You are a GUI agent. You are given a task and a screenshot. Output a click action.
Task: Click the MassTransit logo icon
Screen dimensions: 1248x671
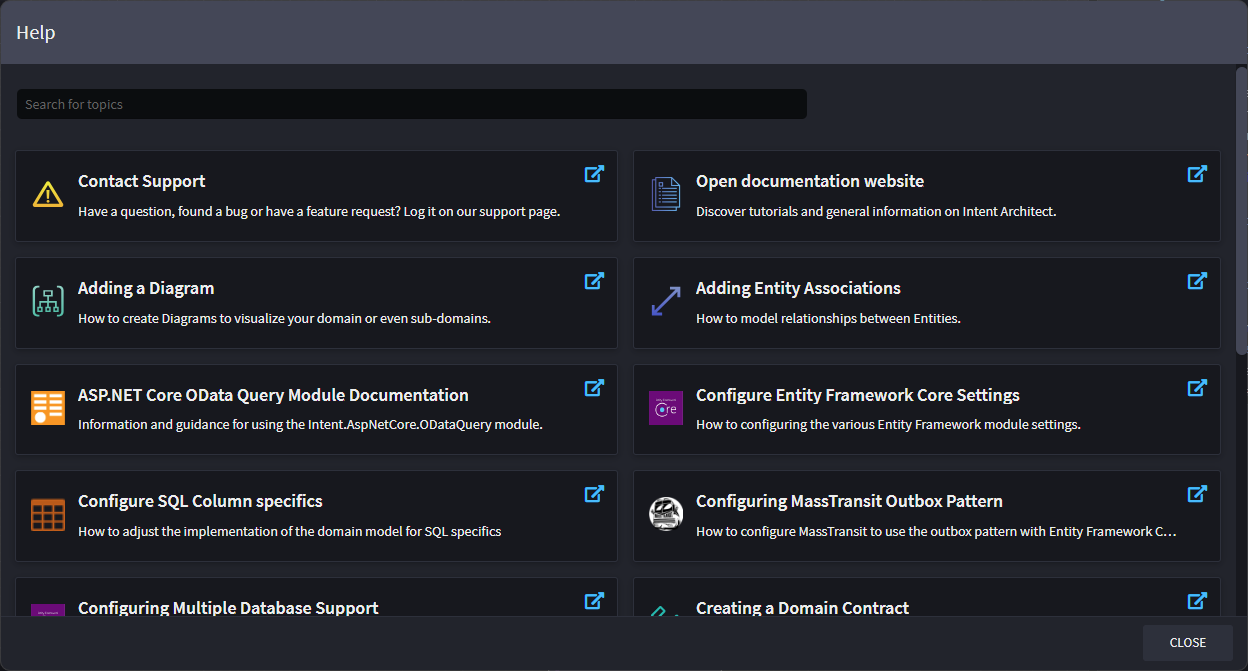pos(666,514)
